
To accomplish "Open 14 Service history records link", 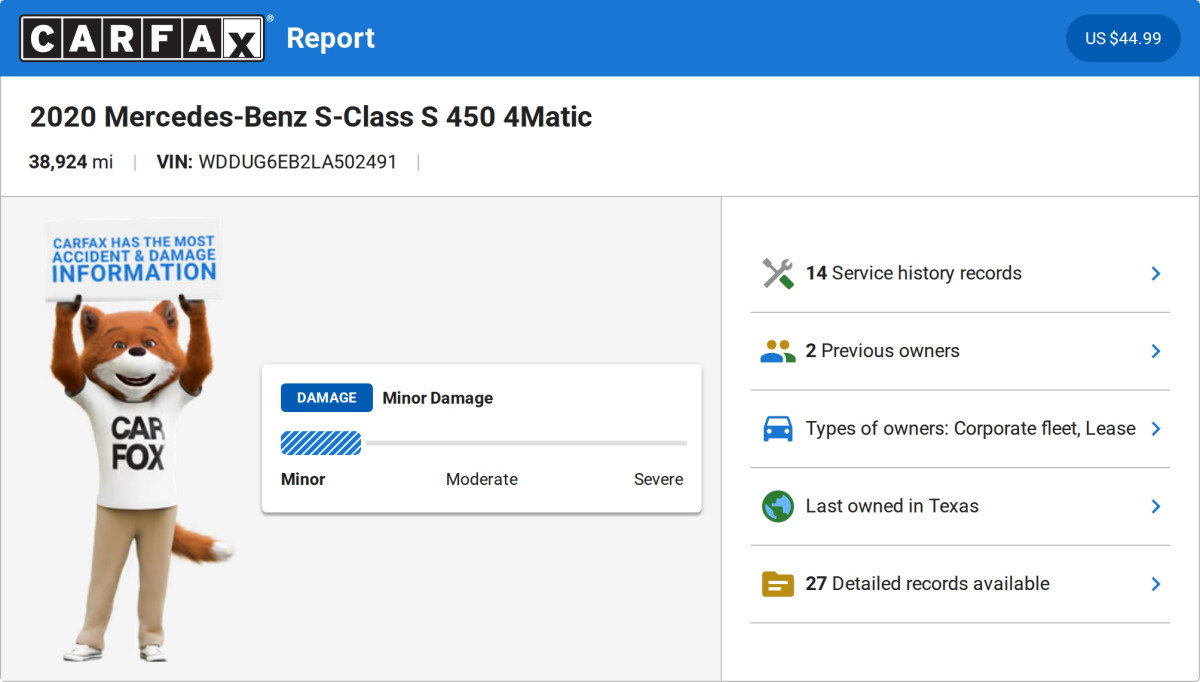I will tap(913, 273).
